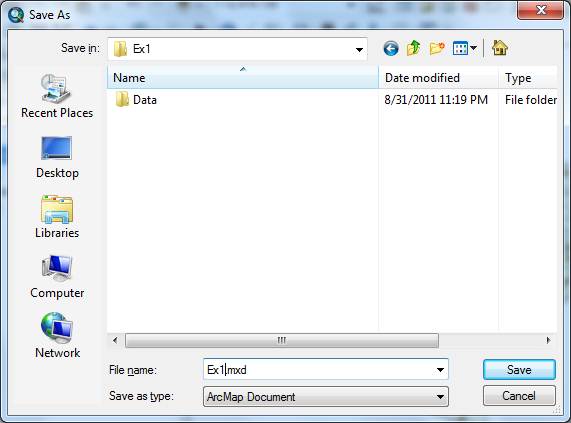
Task: Select Computer in the places bar
Action: [57, 277]
